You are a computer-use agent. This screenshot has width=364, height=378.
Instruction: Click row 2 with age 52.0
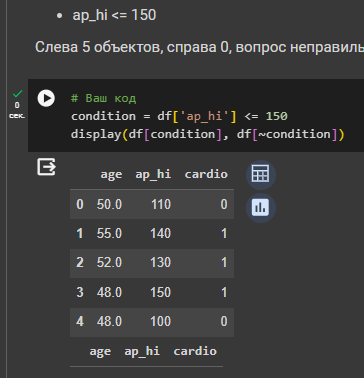tap(152, 263)
